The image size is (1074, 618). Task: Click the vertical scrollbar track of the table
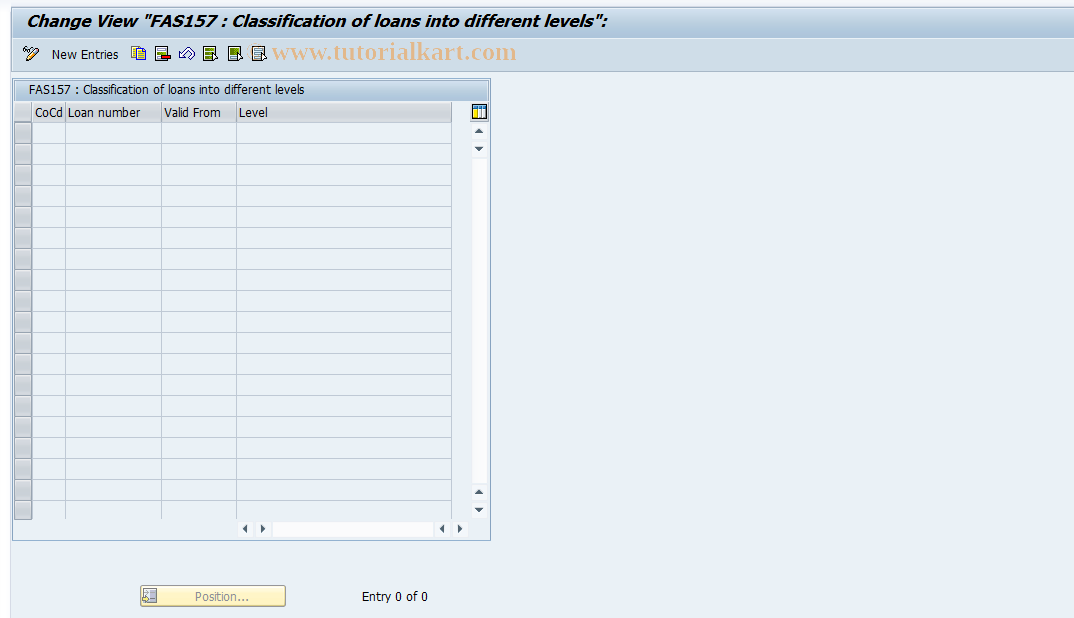479,321
